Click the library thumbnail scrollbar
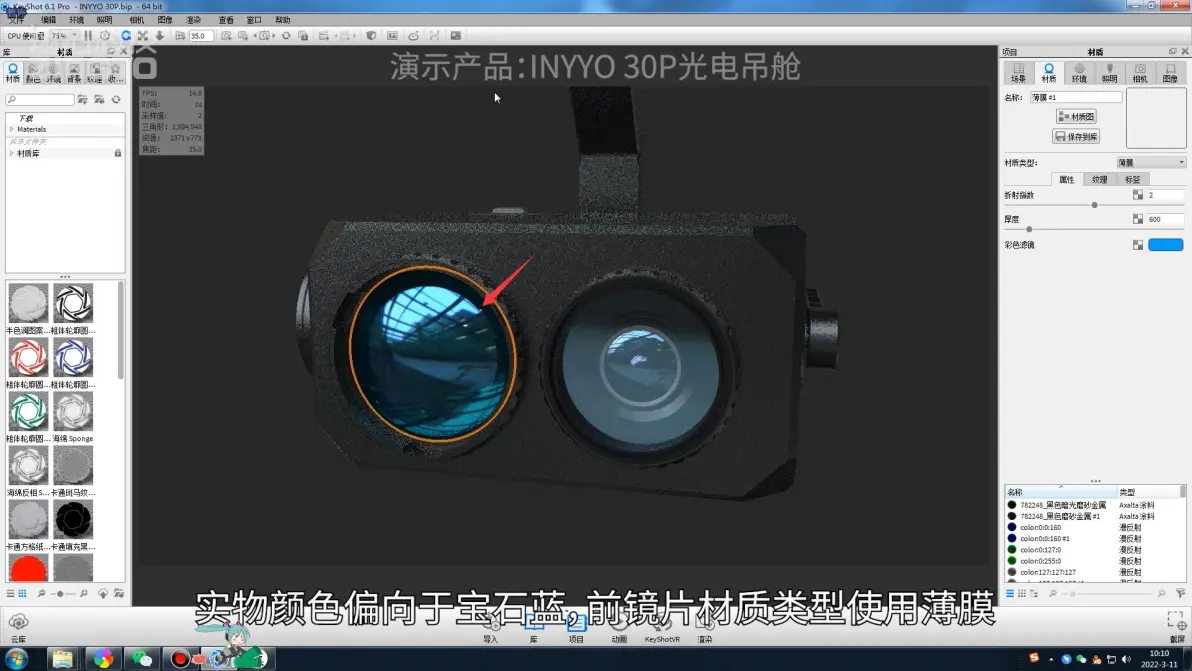 (x=121, y=329)
